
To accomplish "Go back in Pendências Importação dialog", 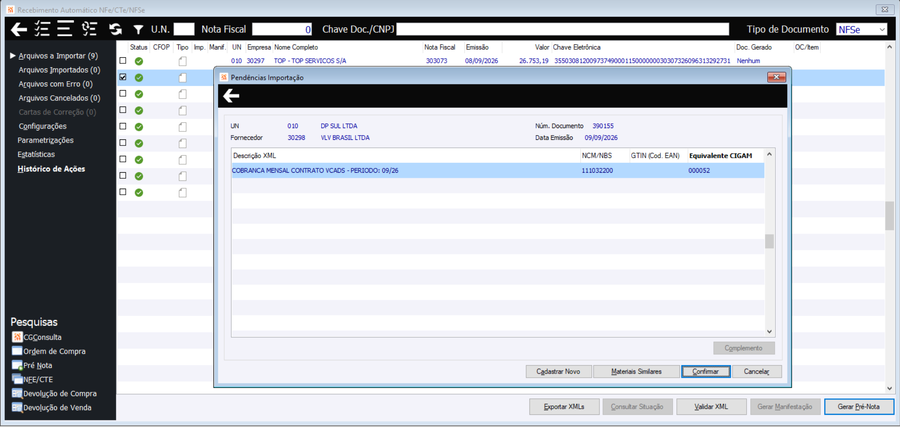I will (231, 96).
